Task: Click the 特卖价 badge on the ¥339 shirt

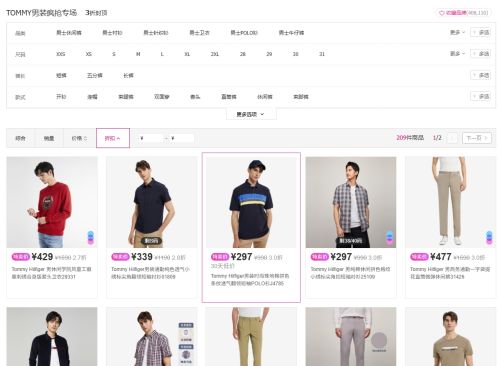Action: click(x=120, y=257)
